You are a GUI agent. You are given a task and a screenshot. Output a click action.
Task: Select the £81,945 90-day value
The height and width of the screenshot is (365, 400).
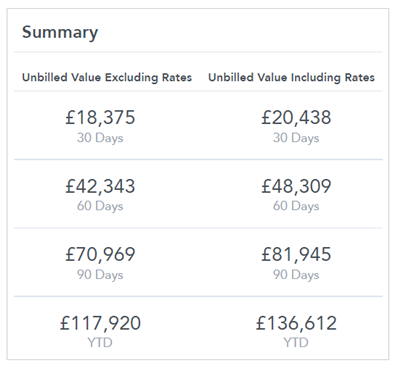click(x=296, y=254)
